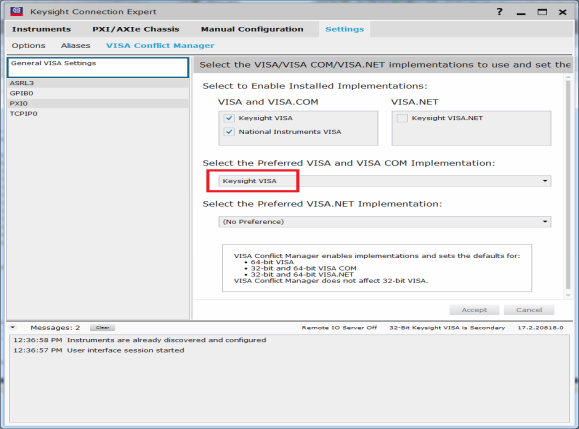Select the PXI0 interface row

98,103
